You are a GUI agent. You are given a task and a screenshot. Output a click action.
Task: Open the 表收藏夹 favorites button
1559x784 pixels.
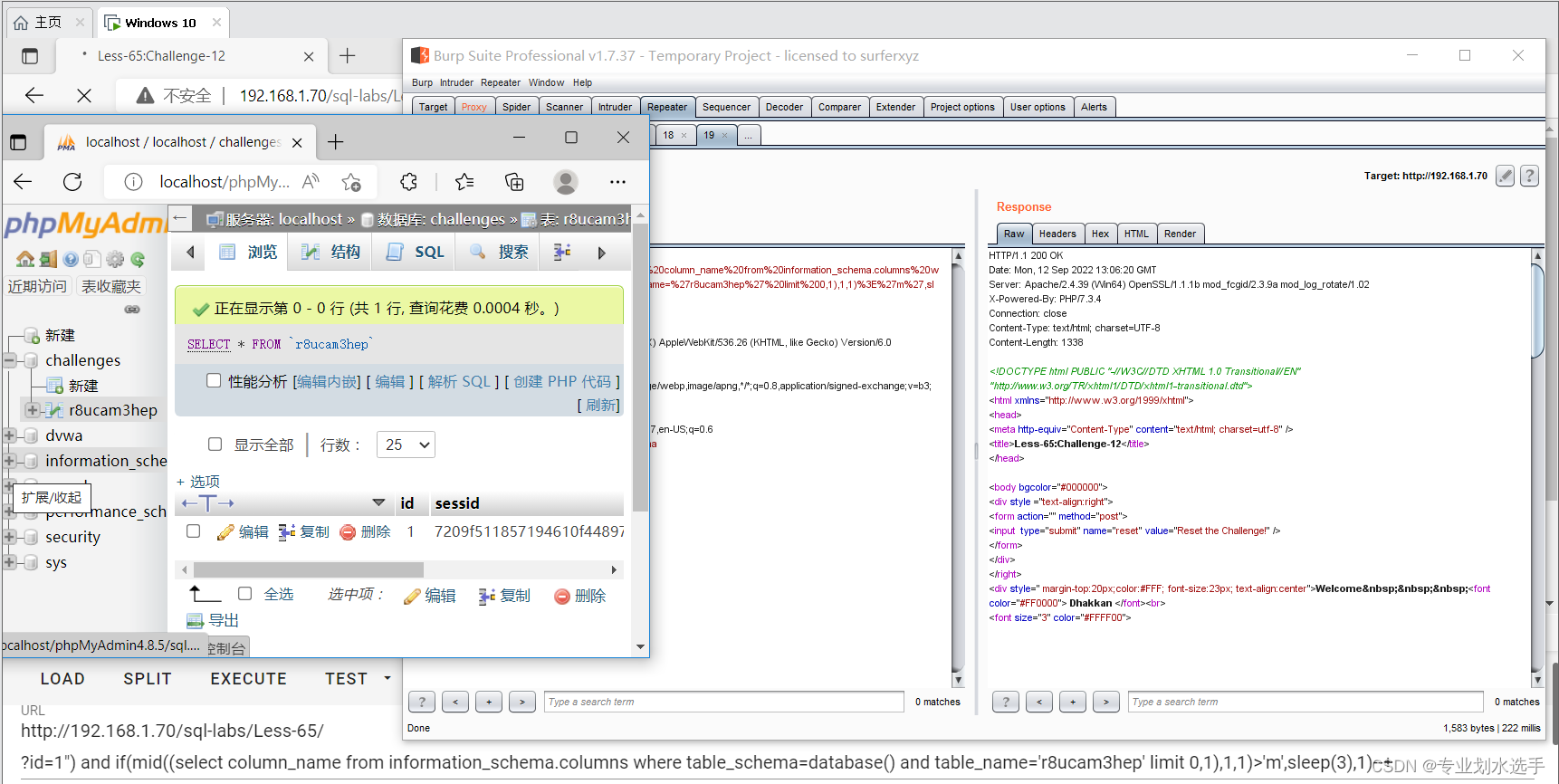[x=110, y=286]
